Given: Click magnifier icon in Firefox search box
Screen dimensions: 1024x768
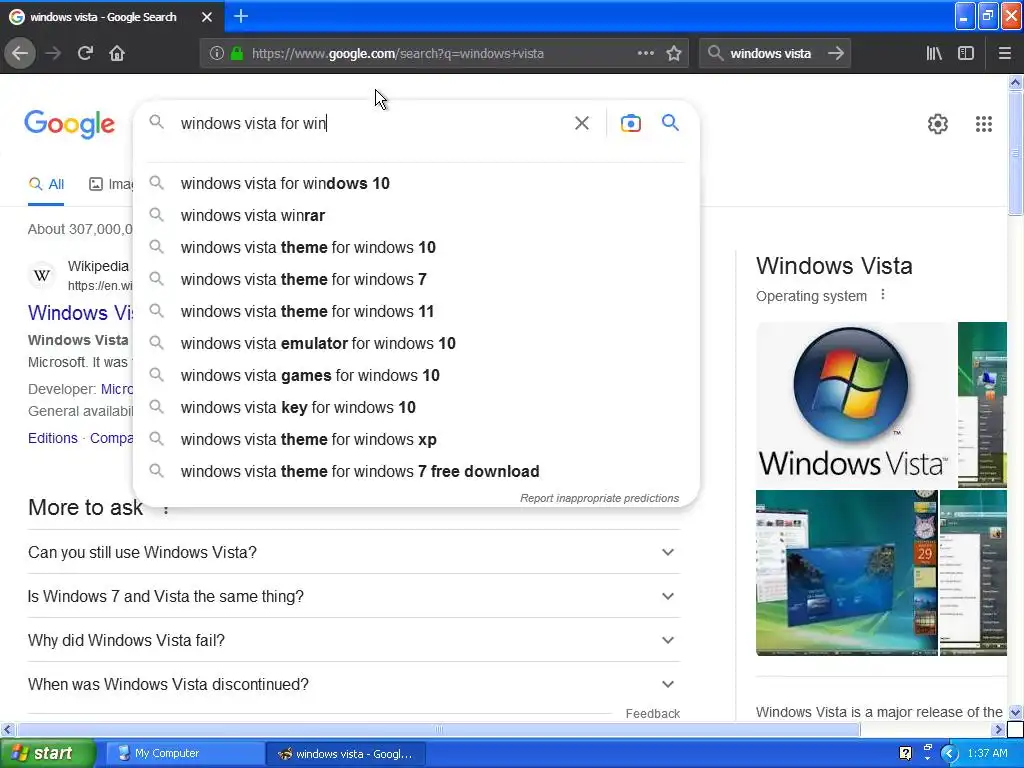Looking at the screenshot, I should click(x=716, y=53).
